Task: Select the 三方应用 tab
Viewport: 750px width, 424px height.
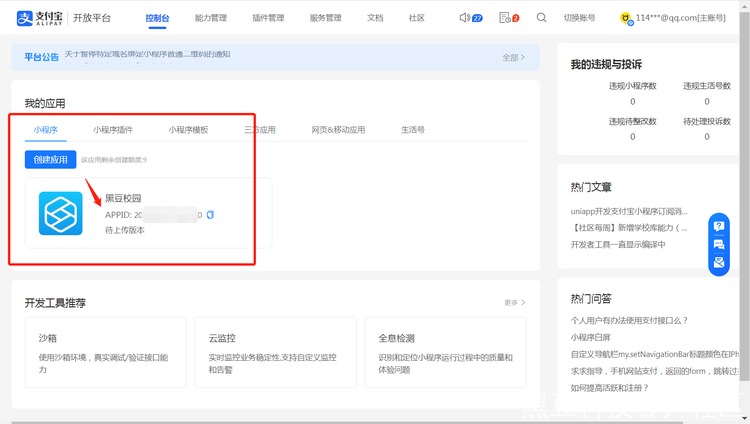Action: tap(260, 130)
